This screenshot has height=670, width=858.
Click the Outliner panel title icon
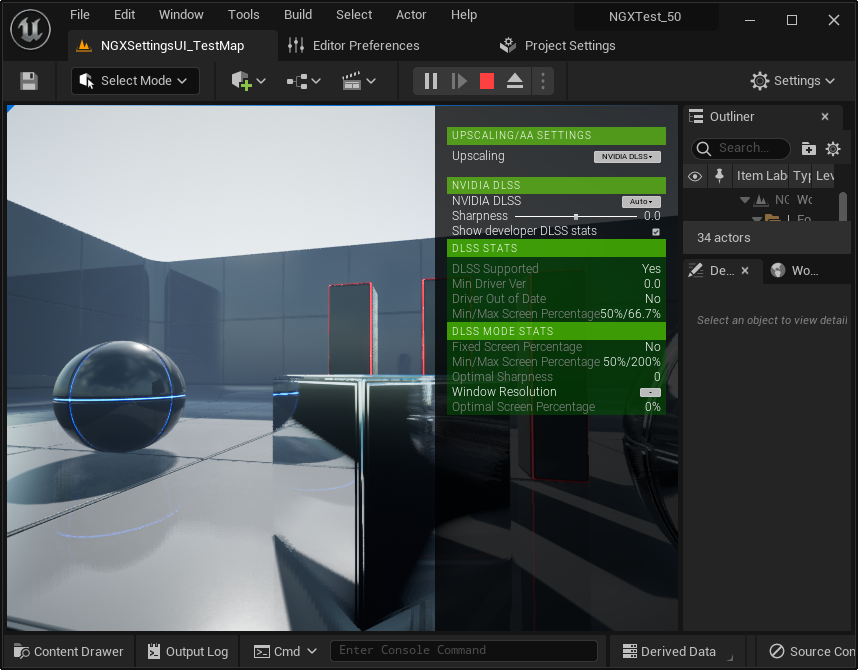point(696,117)
